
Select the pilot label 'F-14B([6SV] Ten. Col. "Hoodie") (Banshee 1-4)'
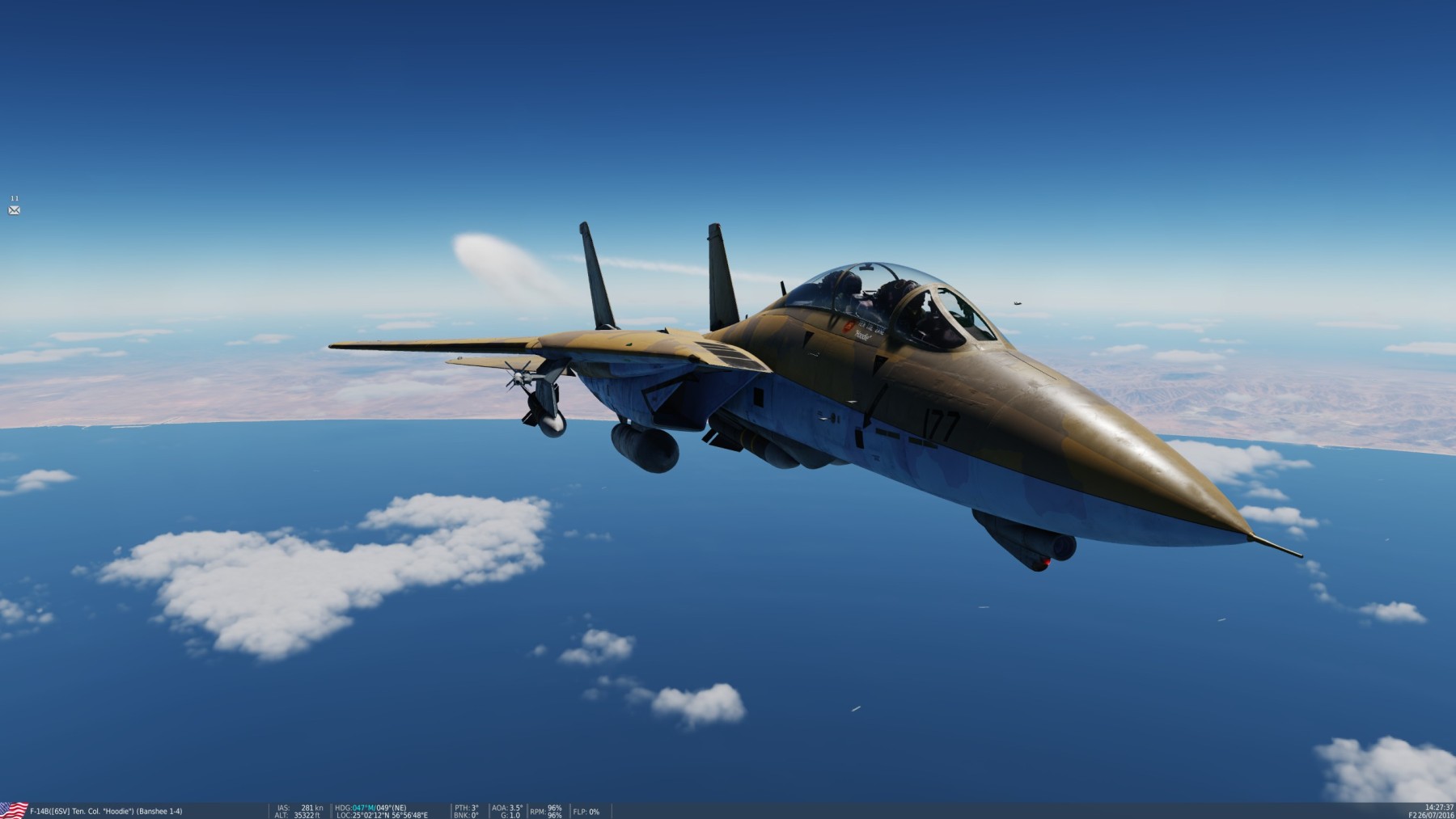coord(106,811)
